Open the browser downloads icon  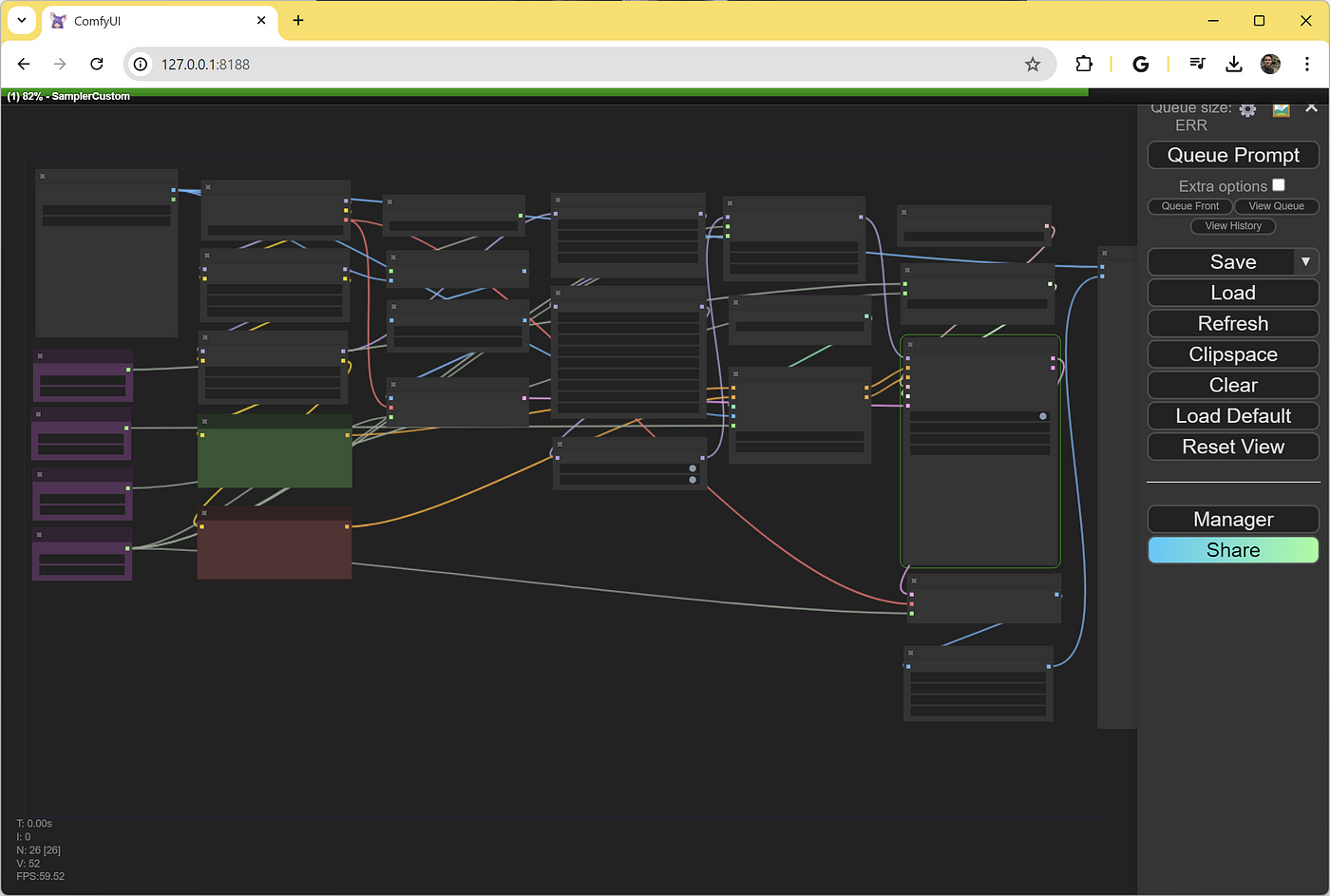pyautogui.click(x=1233, y=64)
